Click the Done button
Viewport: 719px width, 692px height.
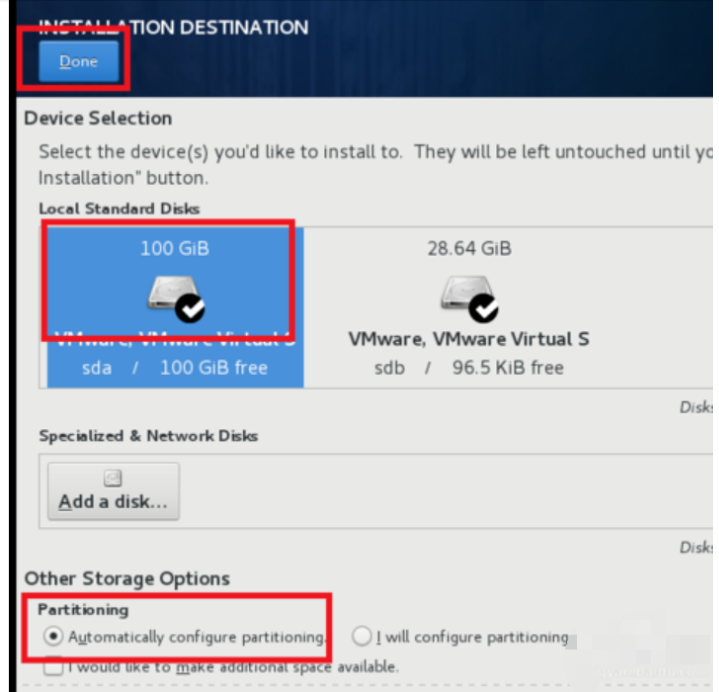pos(78,62)
